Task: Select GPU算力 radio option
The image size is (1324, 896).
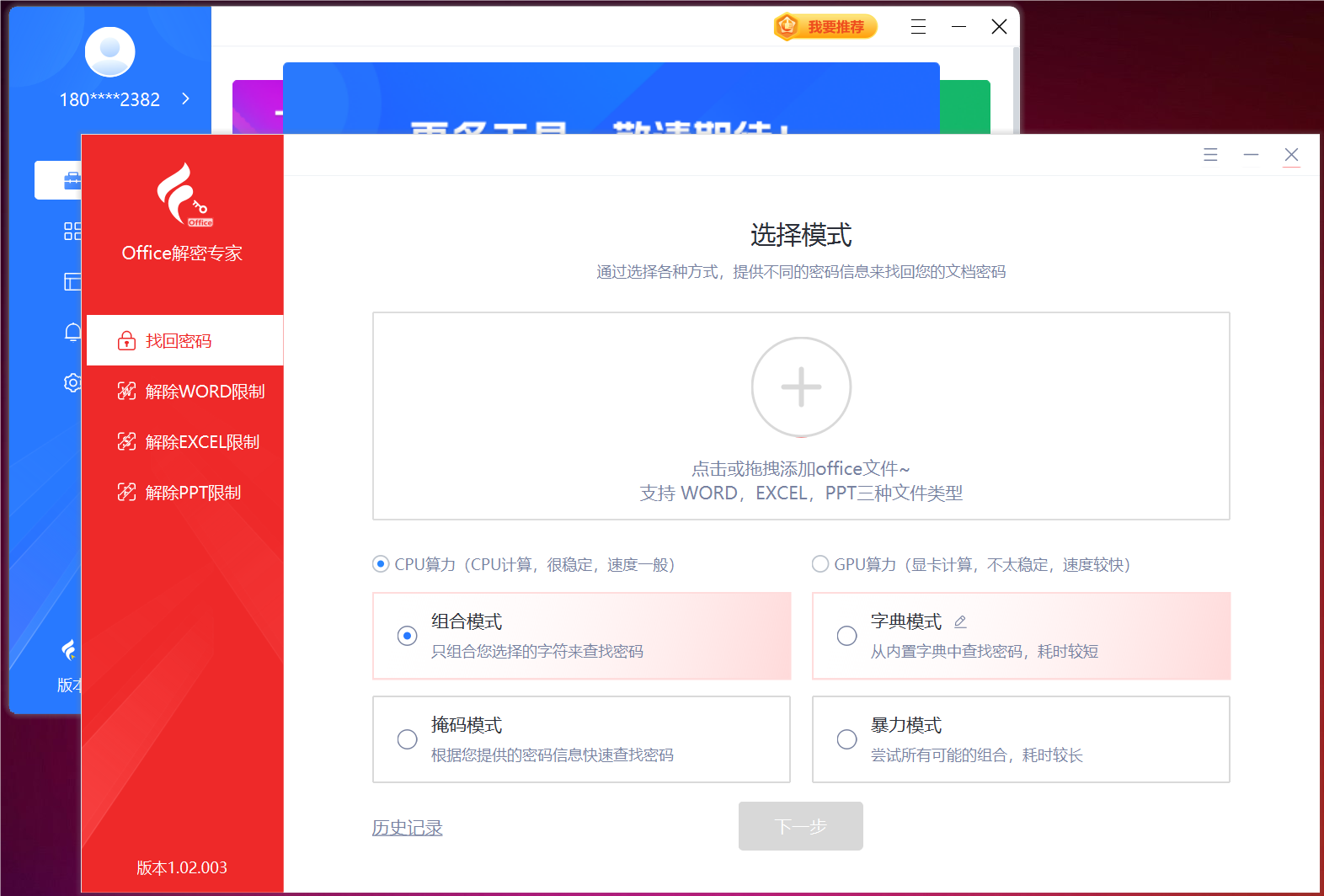Action: 820,564
